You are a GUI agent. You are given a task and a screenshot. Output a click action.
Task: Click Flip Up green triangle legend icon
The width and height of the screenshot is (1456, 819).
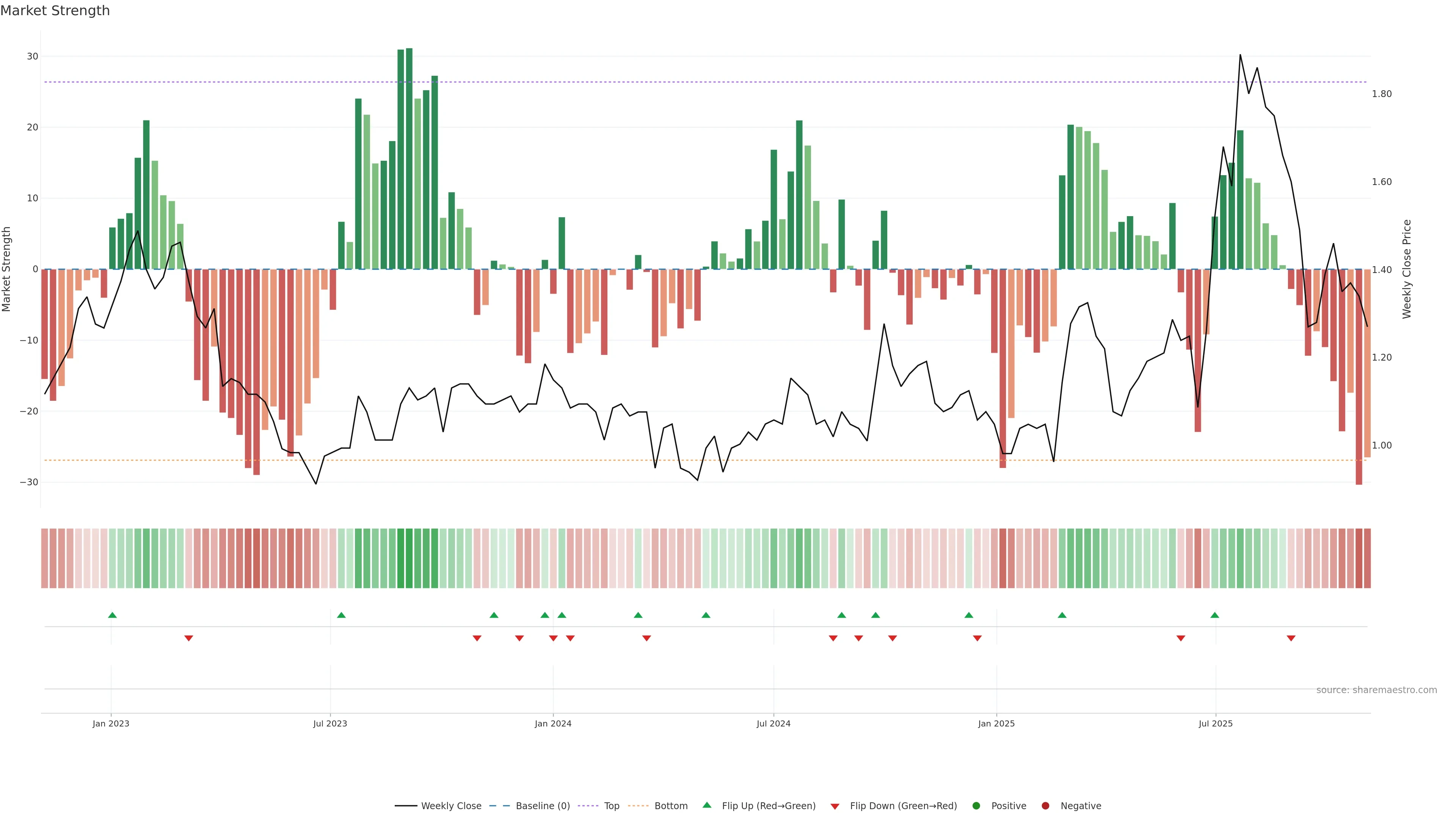tap(706, 805)
